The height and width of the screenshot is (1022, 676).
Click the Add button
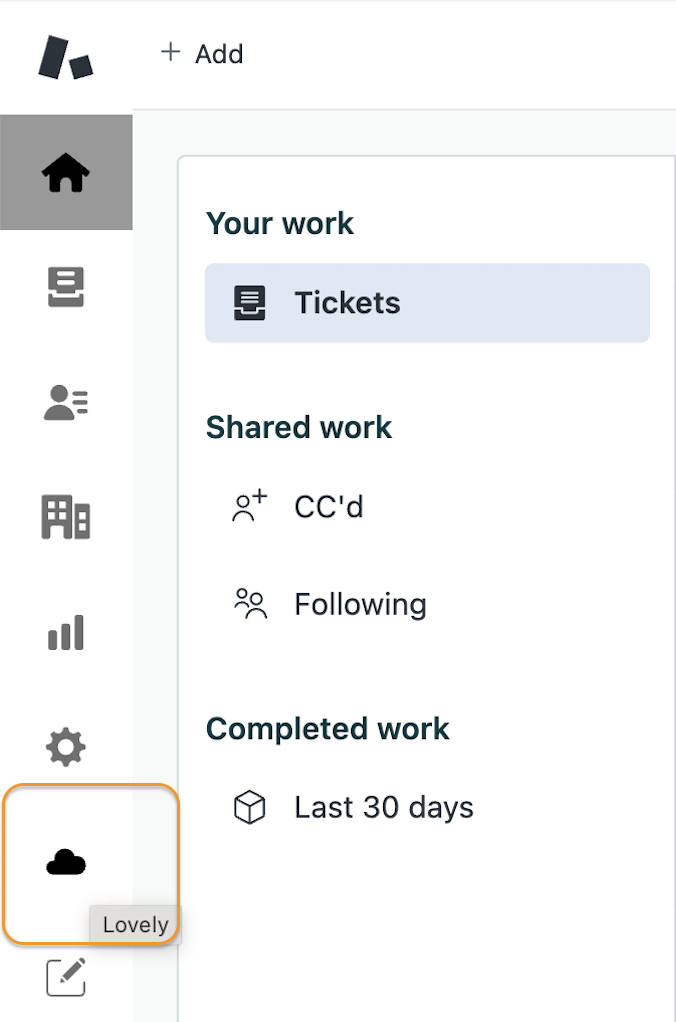click(202, 53)
